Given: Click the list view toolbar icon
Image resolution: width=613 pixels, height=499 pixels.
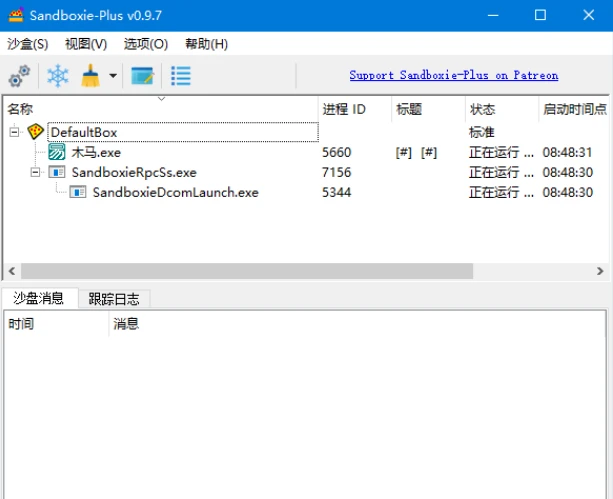Looking at the screenshot, I should pyautogui.click(x=181, y=76).
